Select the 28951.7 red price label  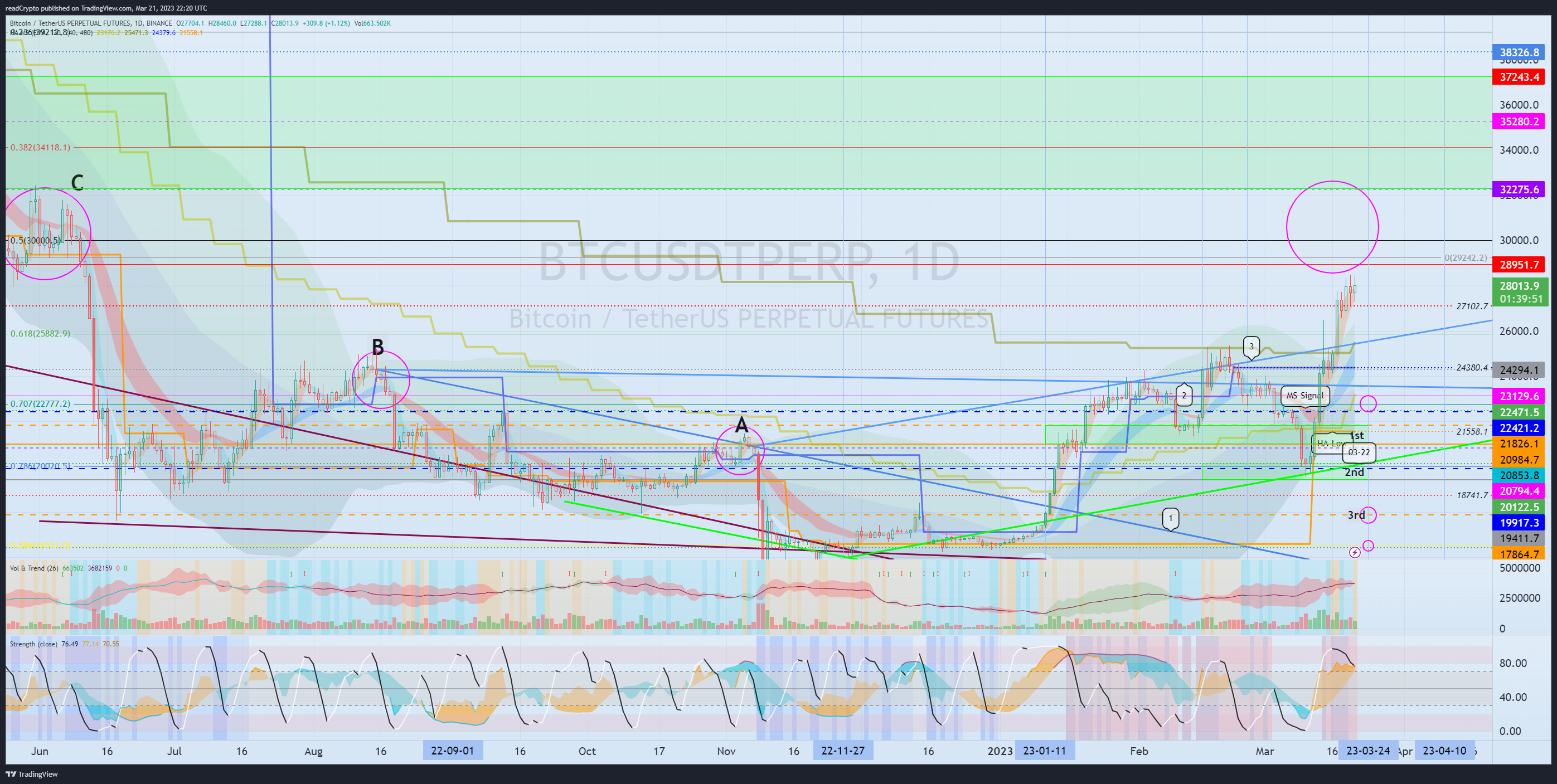(x=1519, y=265)
